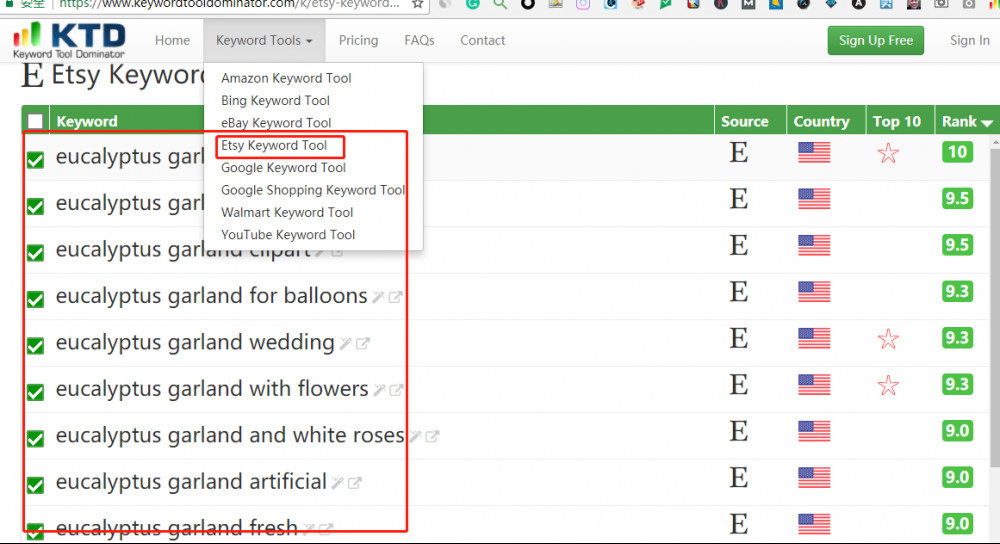Uncheck the 'eucalyptus garland wedding' checkbox
The width and height of the screenshot is (1000, 544).
pos(36,346)
